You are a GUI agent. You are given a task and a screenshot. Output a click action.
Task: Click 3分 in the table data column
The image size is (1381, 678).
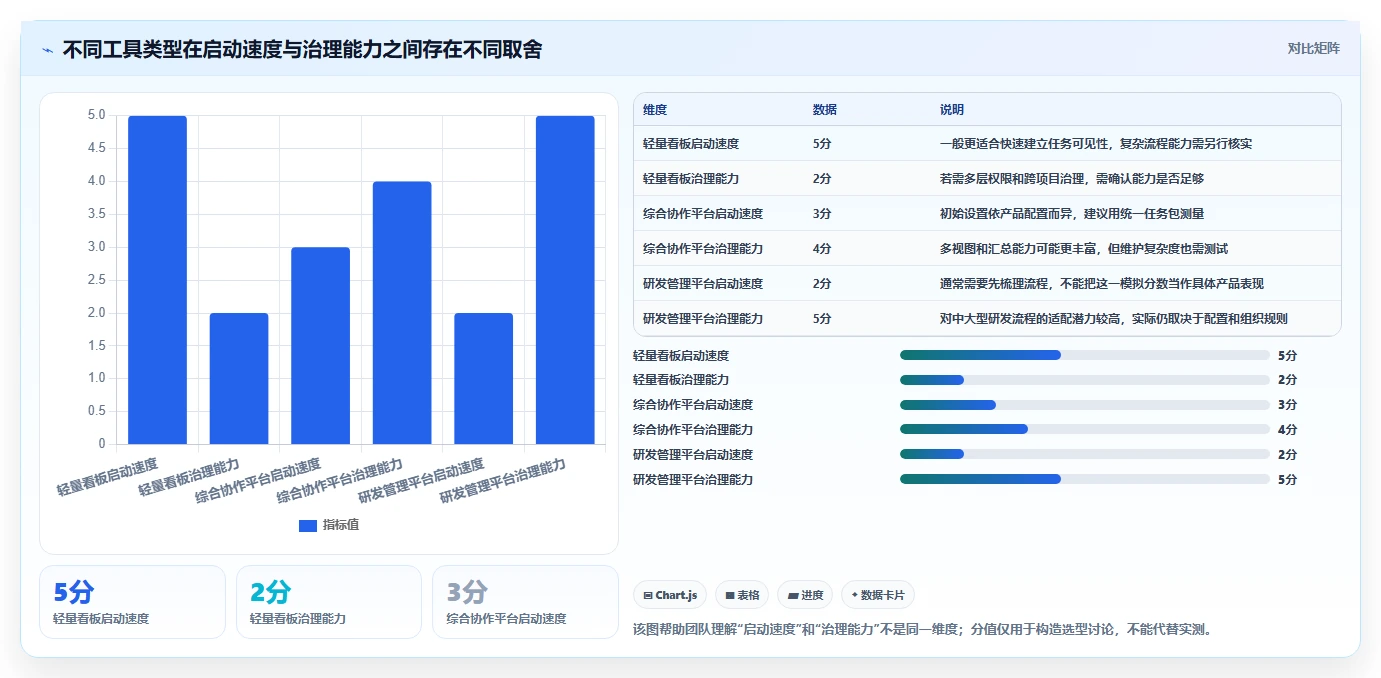point(822,214)
